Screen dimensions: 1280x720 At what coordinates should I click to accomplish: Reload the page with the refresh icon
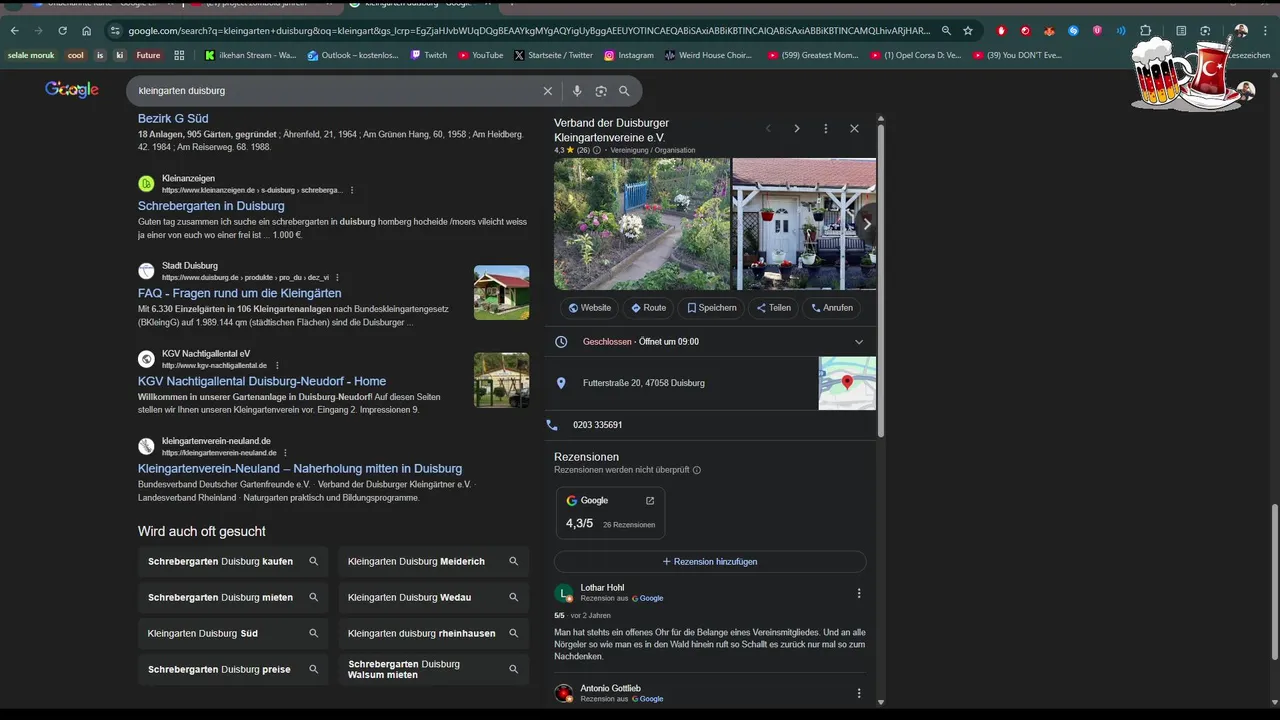62,31
